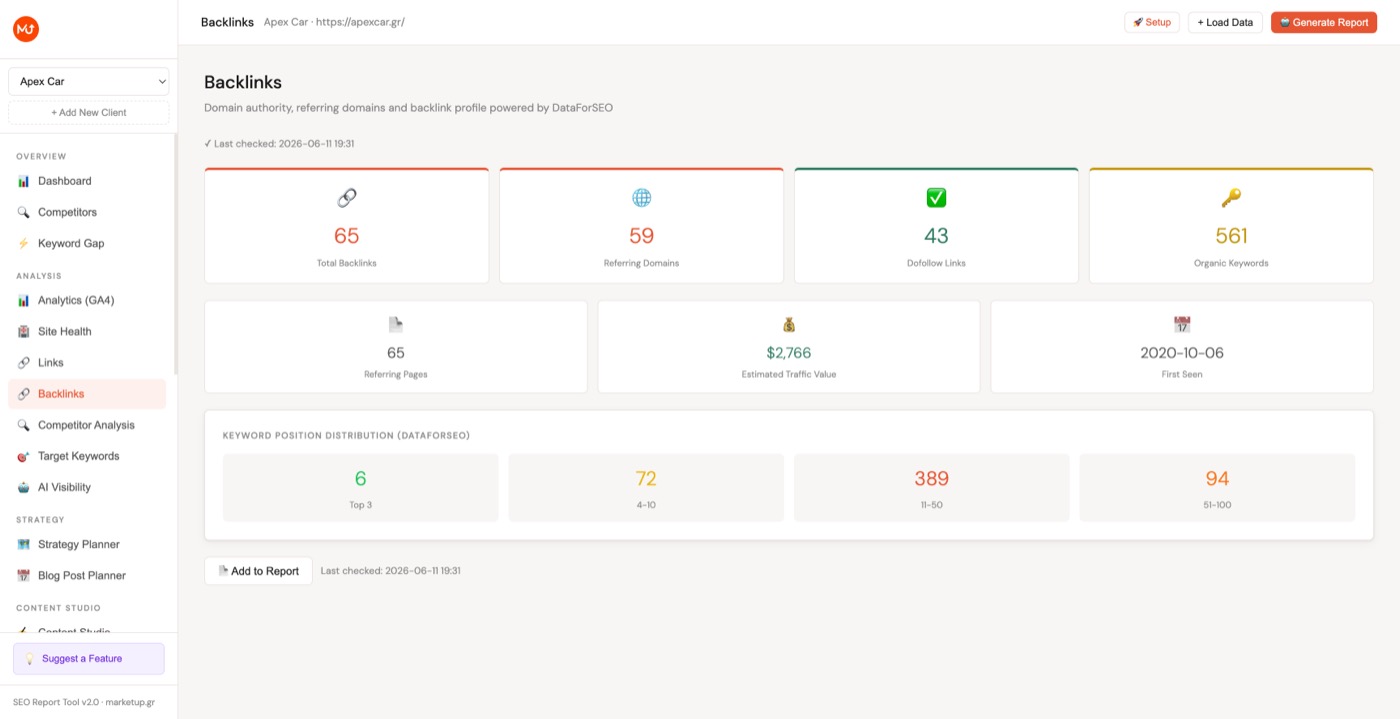Click the Add to Report button
The height and width of the screenshot is (719, 1400).
258,571
